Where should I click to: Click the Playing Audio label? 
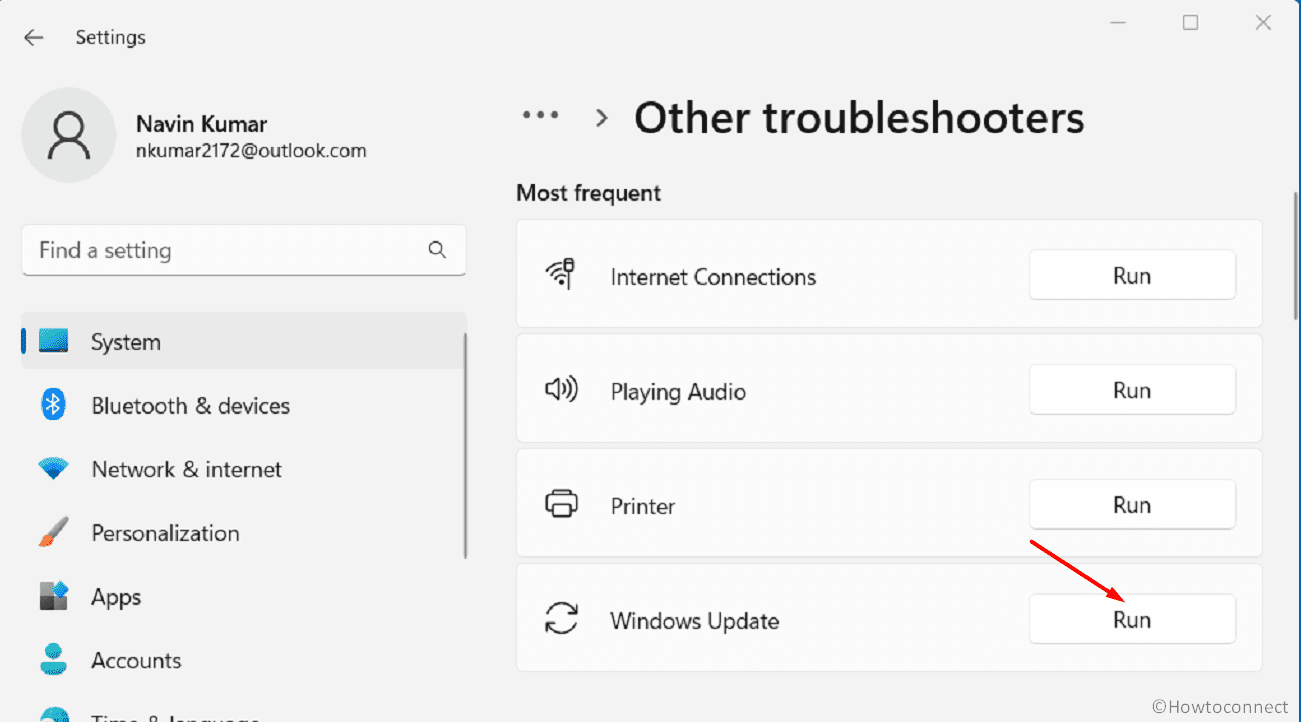tap(678, 392)
